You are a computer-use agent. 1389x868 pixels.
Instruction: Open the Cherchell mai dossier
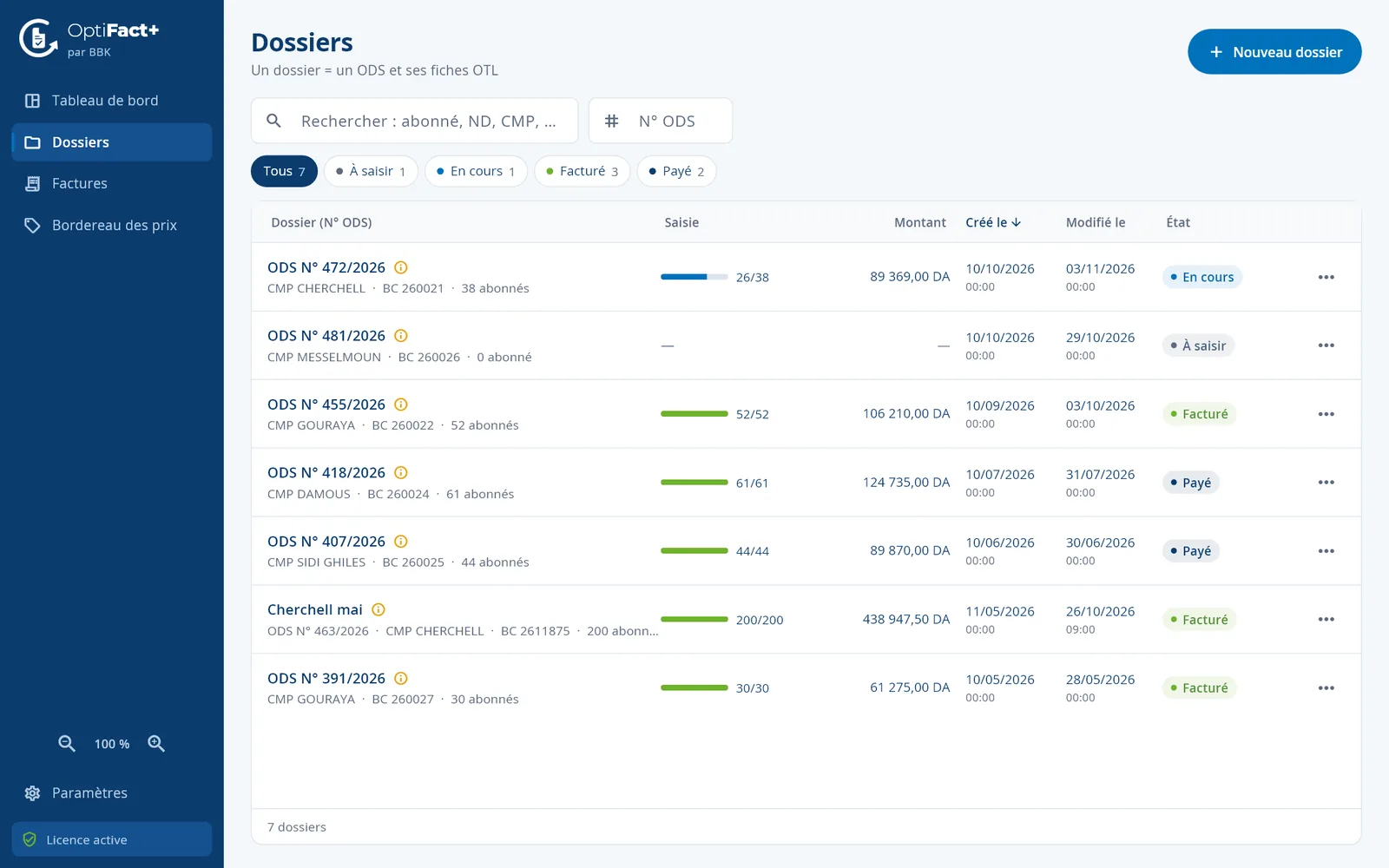coord(315,610)
